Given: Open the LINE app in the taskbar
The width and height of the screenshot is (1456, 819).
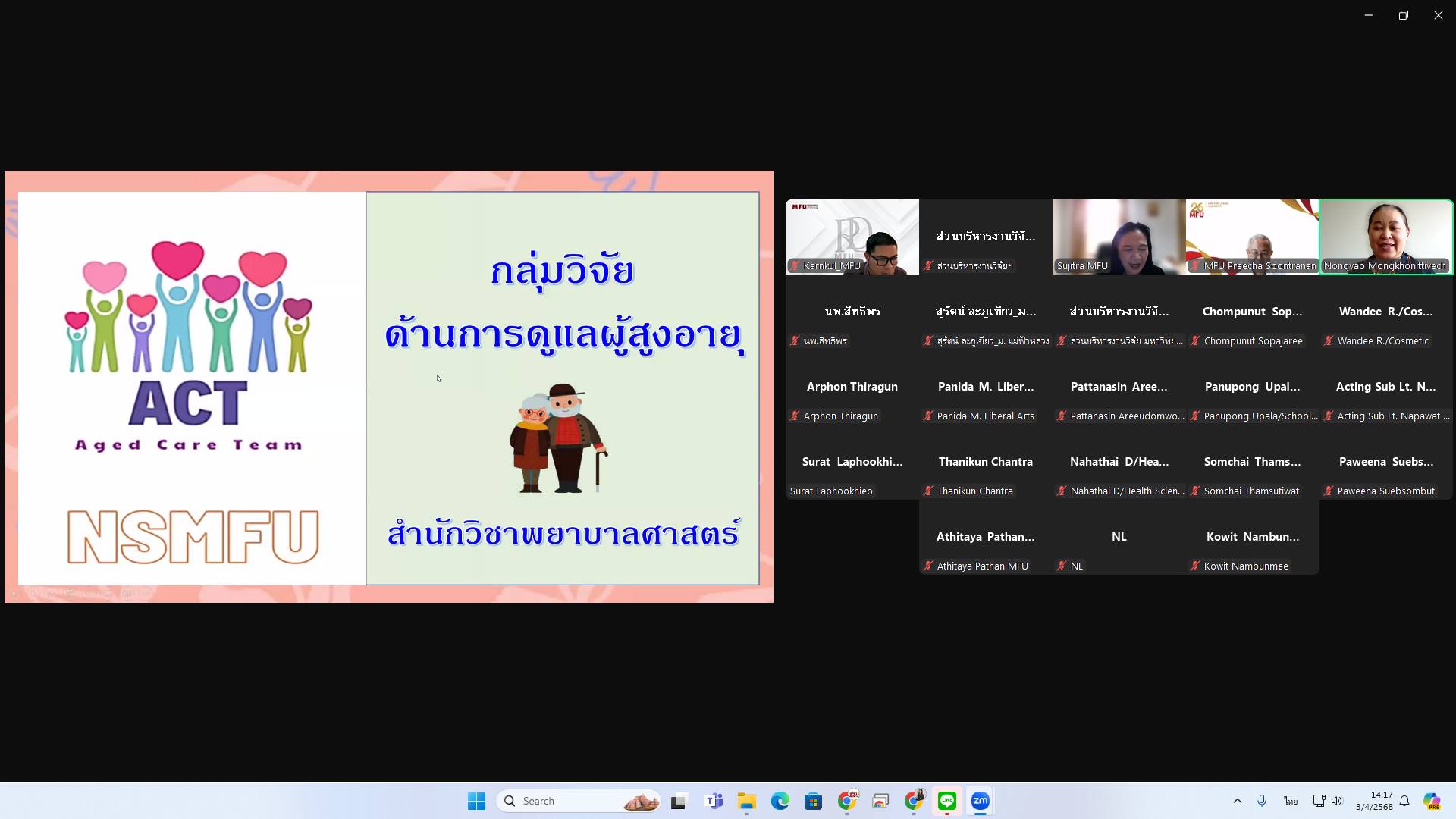Looking at the screenshot, I should click(x=947, y=801).
